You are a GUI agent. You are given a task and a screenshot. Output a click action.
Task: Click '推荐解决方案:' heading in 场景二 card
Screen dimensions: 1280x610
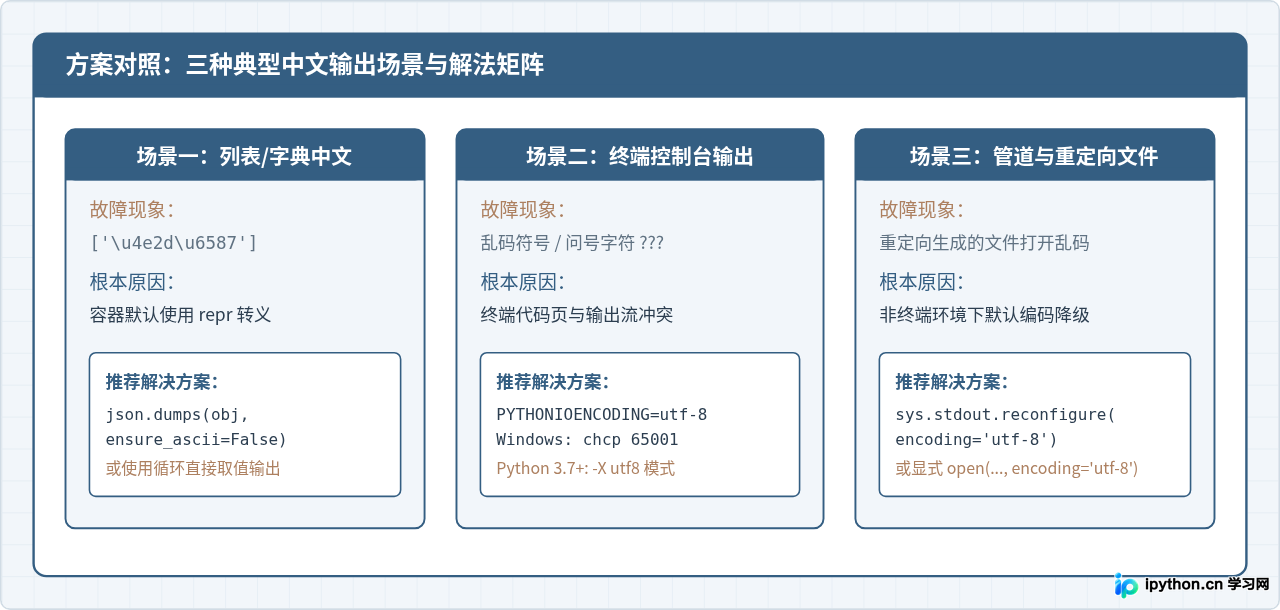[553, 382]
